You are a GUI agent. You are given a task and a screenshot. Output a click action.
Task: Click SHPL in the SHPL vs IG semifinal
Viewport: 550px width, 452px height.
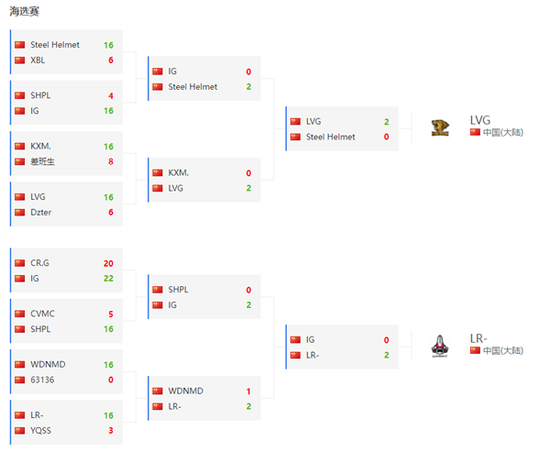(x=178, y=290)
